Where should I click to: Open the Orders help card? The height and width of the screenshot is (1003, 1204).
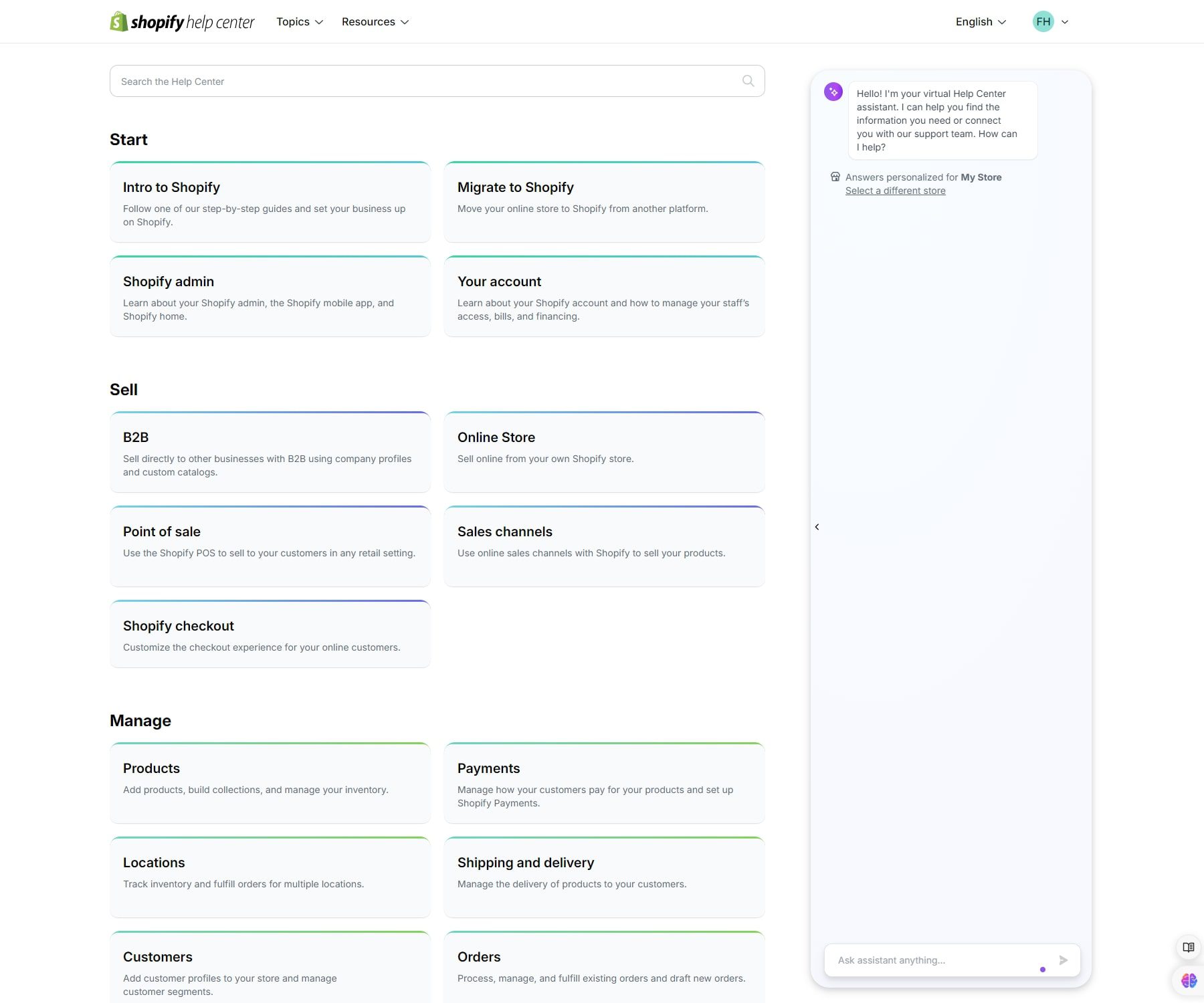[604, 966]
